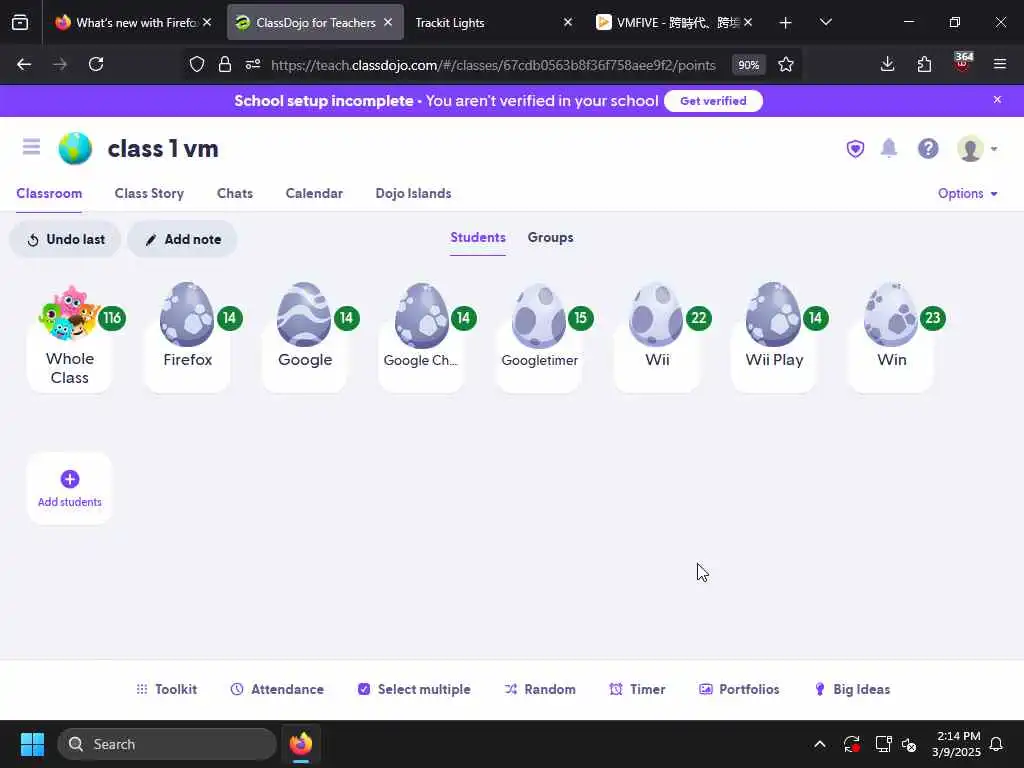Open the Firefox extensions puzzle icon
The width and height of the screenshot is (1024, 768).
[924, 64]
